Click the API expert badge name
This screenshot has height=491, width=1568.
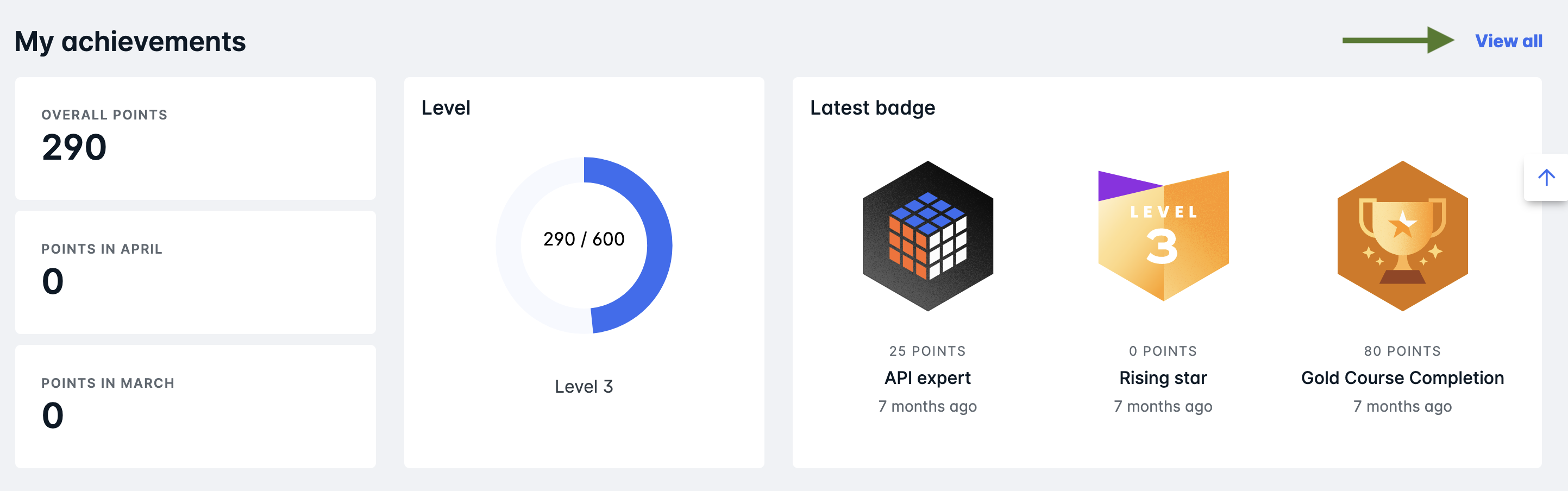(927, 377)
